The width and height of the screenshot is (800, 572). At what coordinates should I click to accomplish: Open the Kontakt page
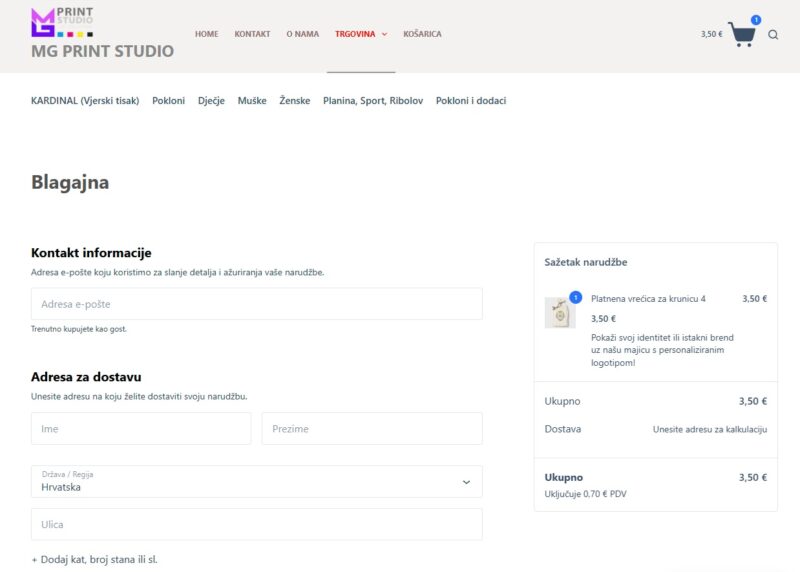[252, 34]
